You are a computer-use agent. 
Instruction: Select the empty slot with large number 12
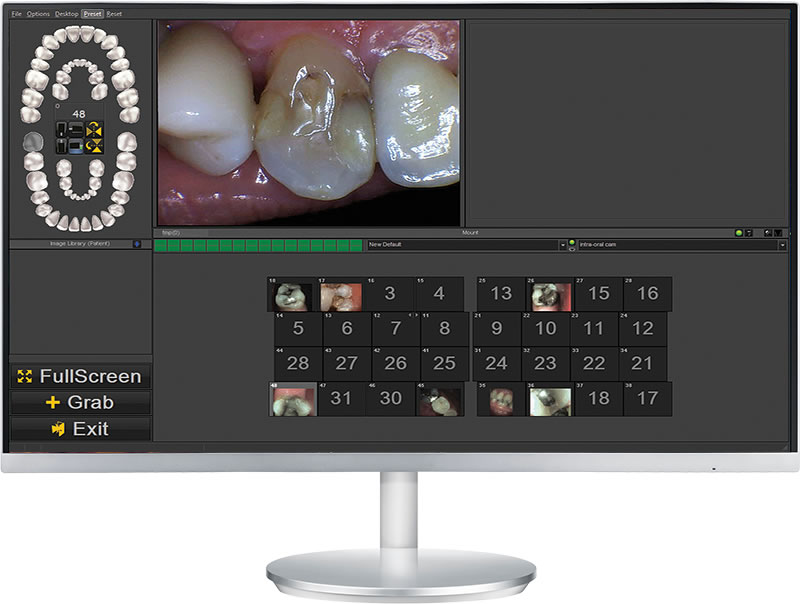[643, 329]
